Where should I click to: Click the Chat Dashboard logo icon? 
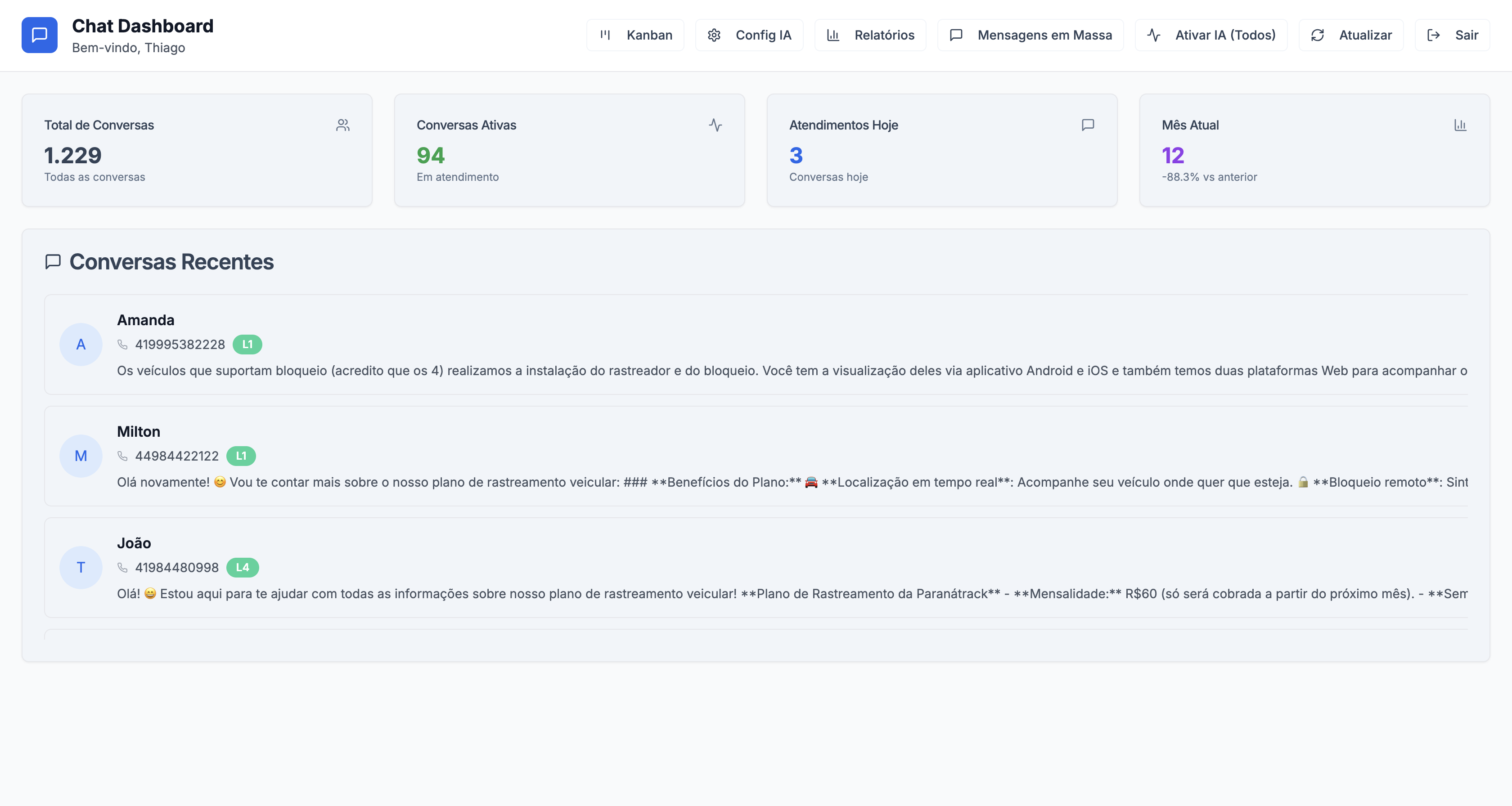click(x=39, y=35)
